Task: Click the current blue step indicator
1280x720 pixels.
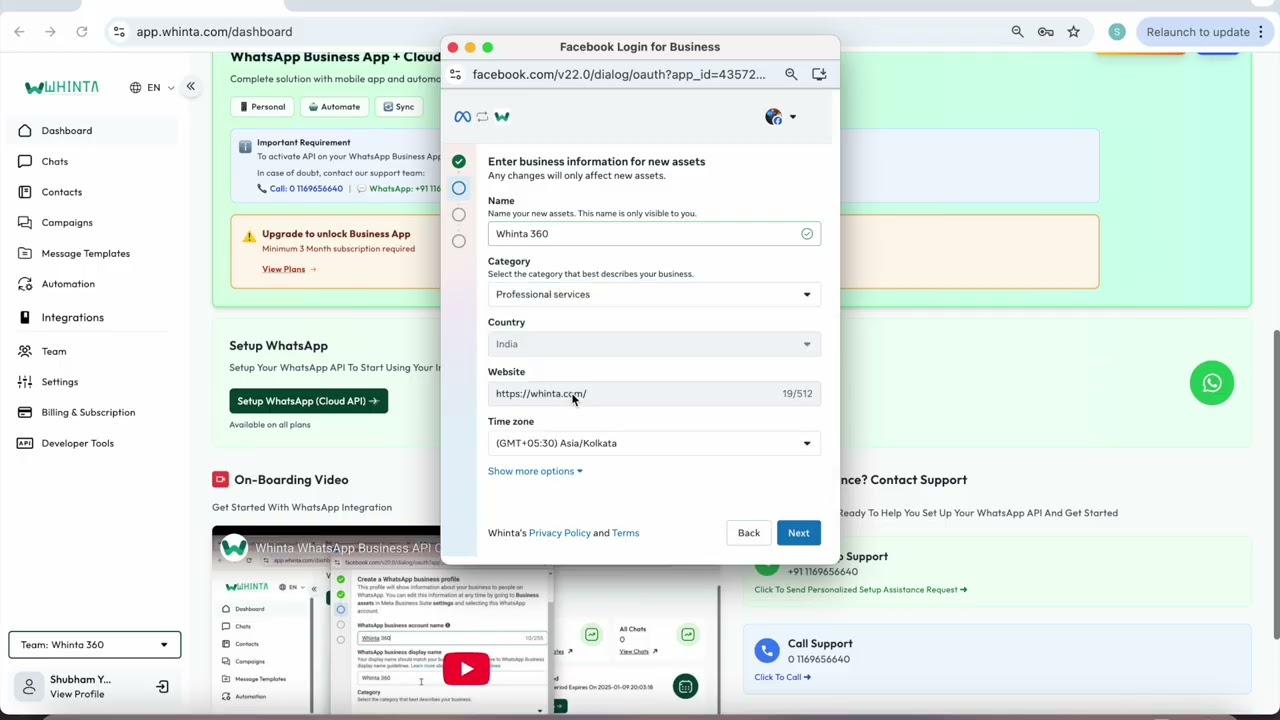Action: tap(459, 188)
